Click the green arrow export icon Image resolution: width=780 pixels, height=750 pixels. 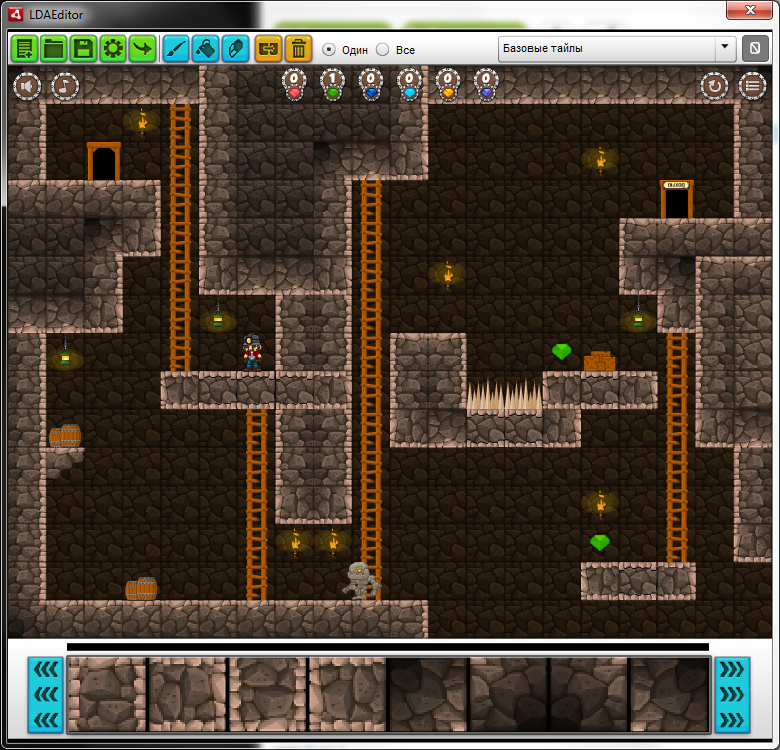pos(143,48)
